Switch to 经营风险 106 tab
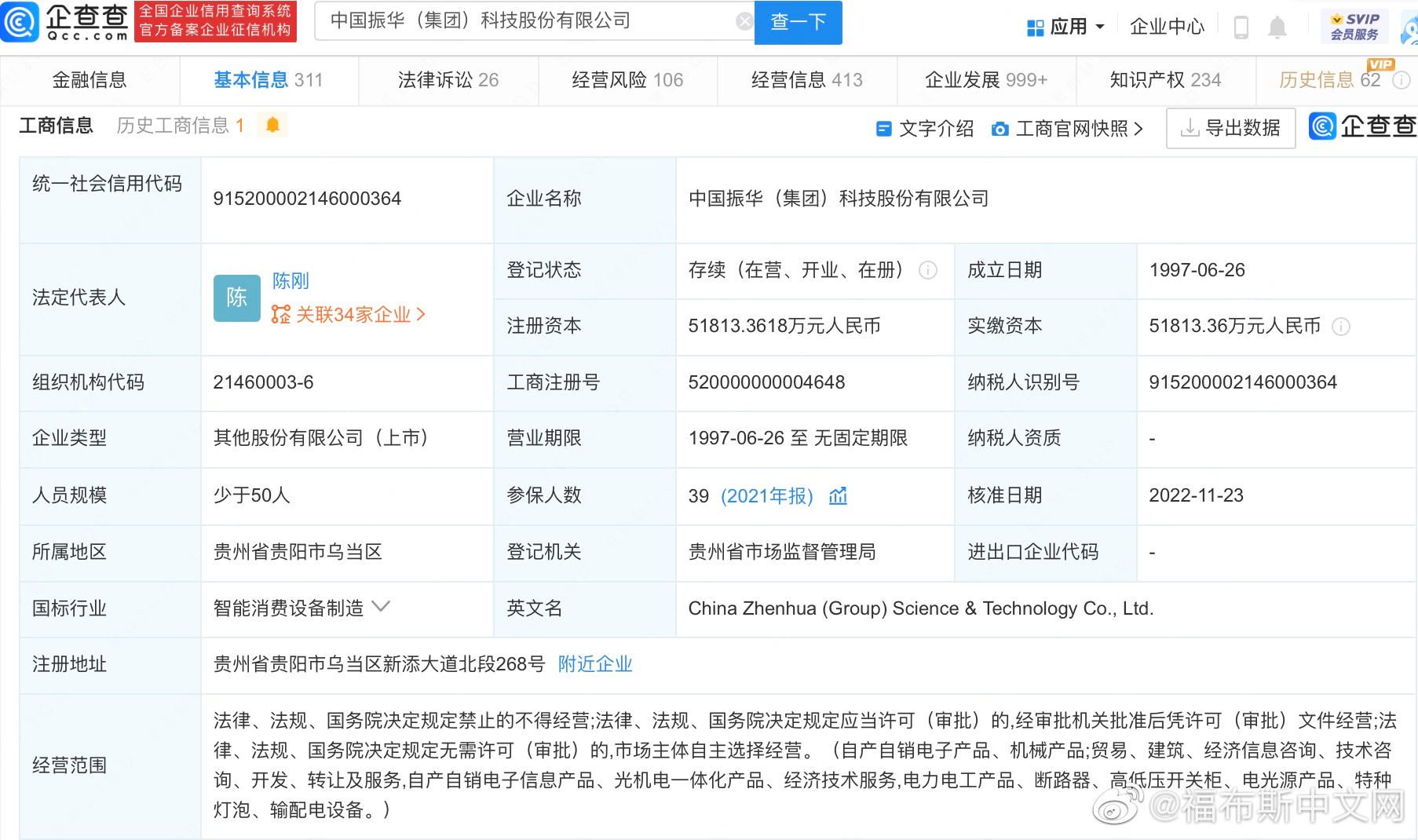Viewport: 1418px width, 840px height. pyautogui.click(x=627, y=79)
